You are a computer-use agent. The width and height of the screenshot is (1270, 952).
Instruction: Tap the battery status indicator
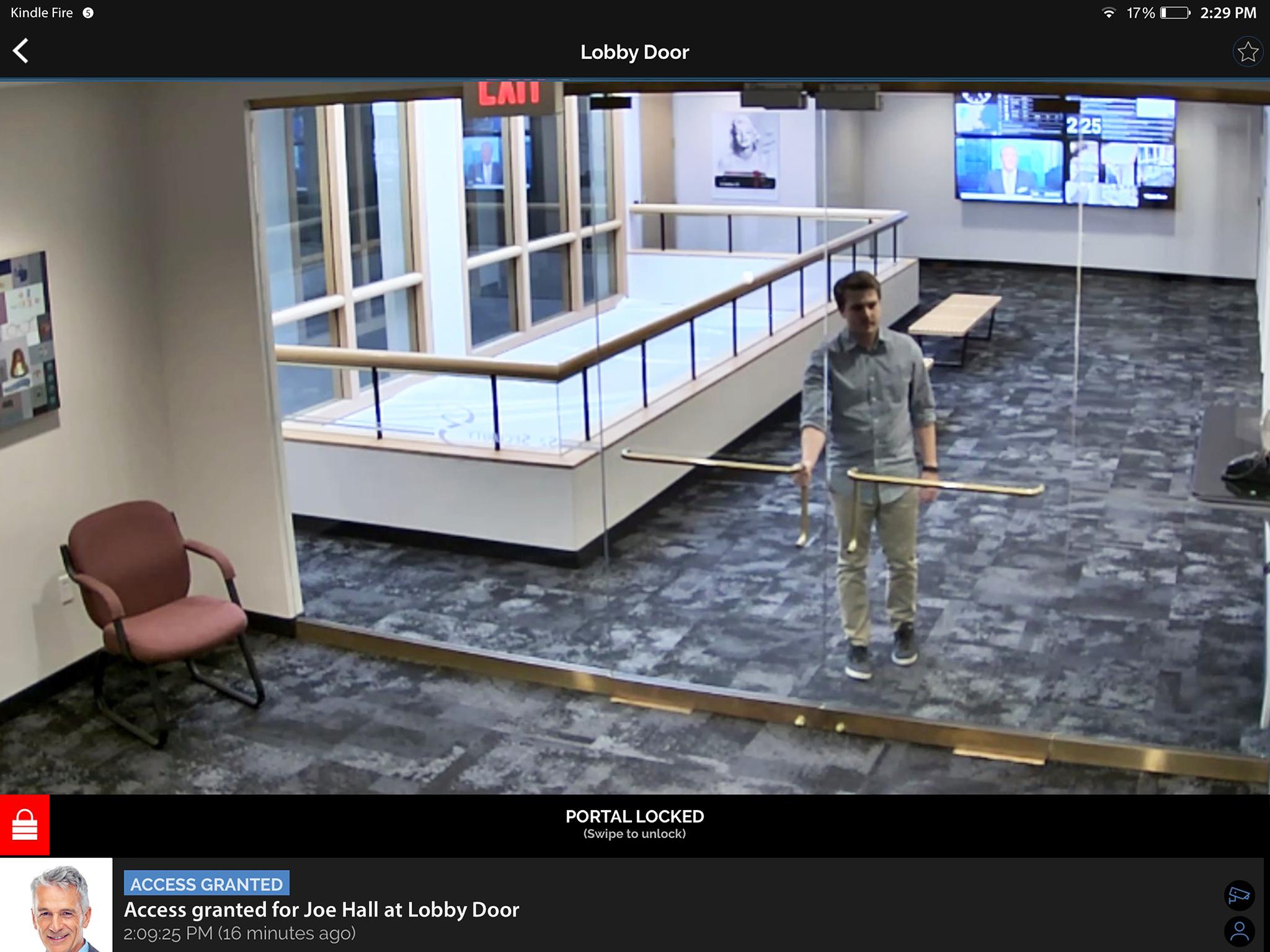[1175, 13]
